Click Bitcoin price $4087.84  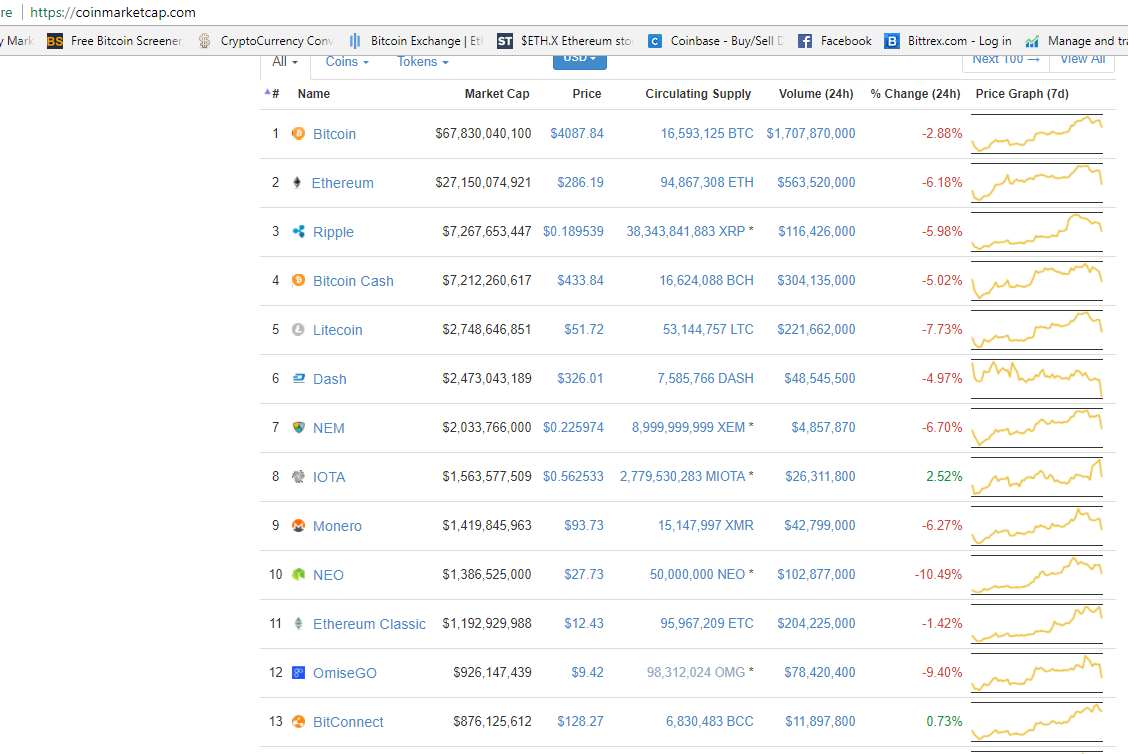coord(576,133)
